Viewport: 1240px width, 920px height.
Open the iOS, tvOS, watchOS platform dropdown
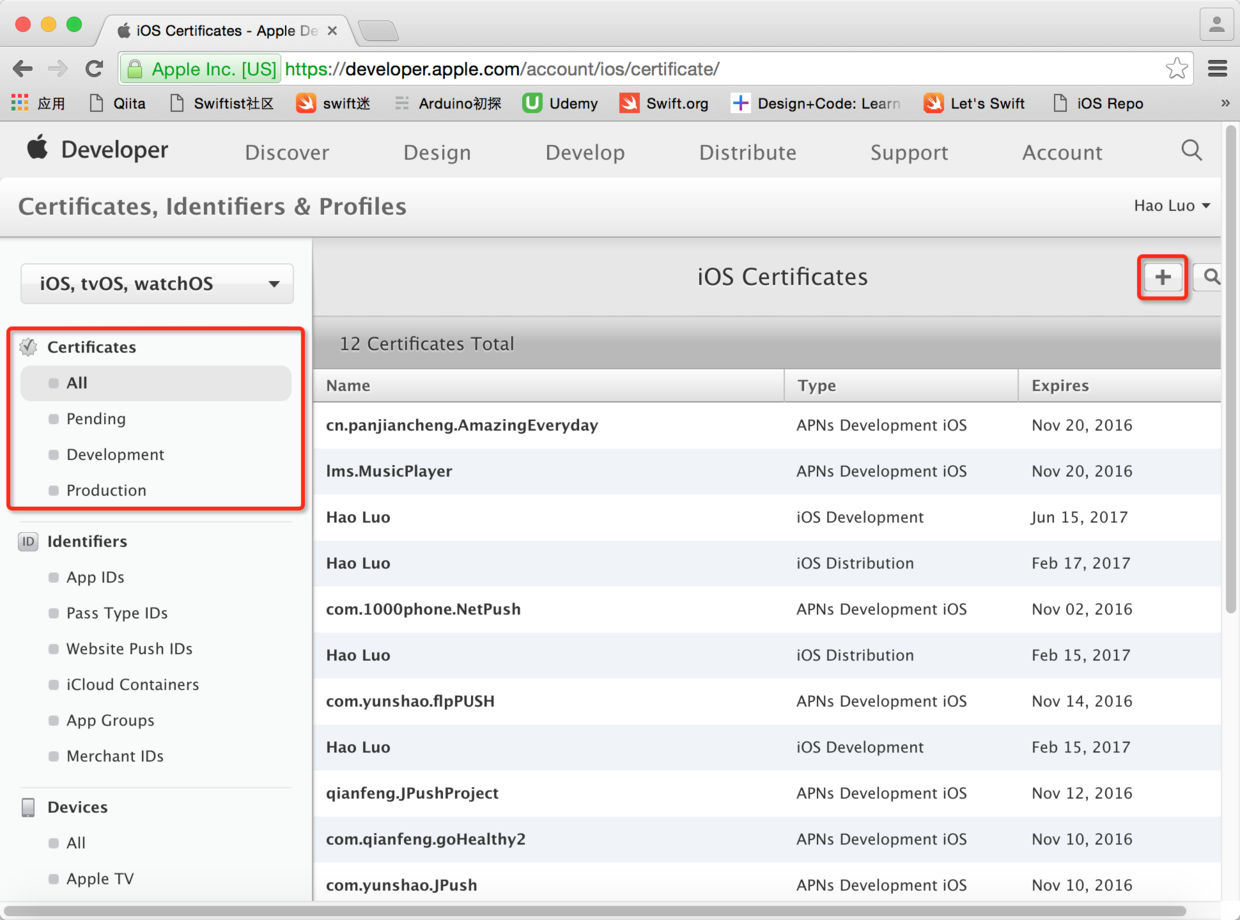tap(157, 284)
